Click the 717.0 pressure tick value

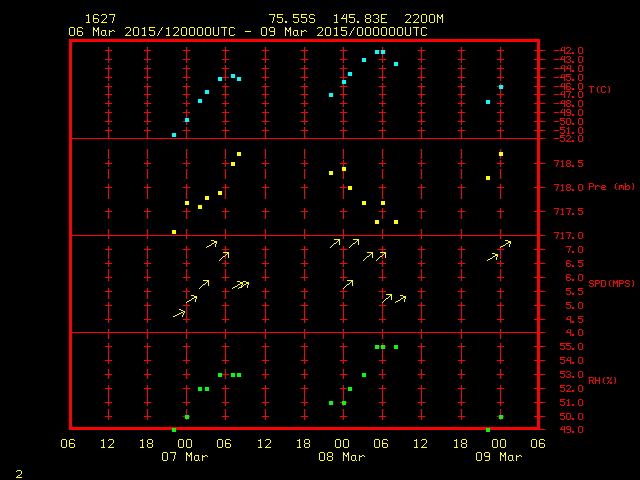[569, 236]
